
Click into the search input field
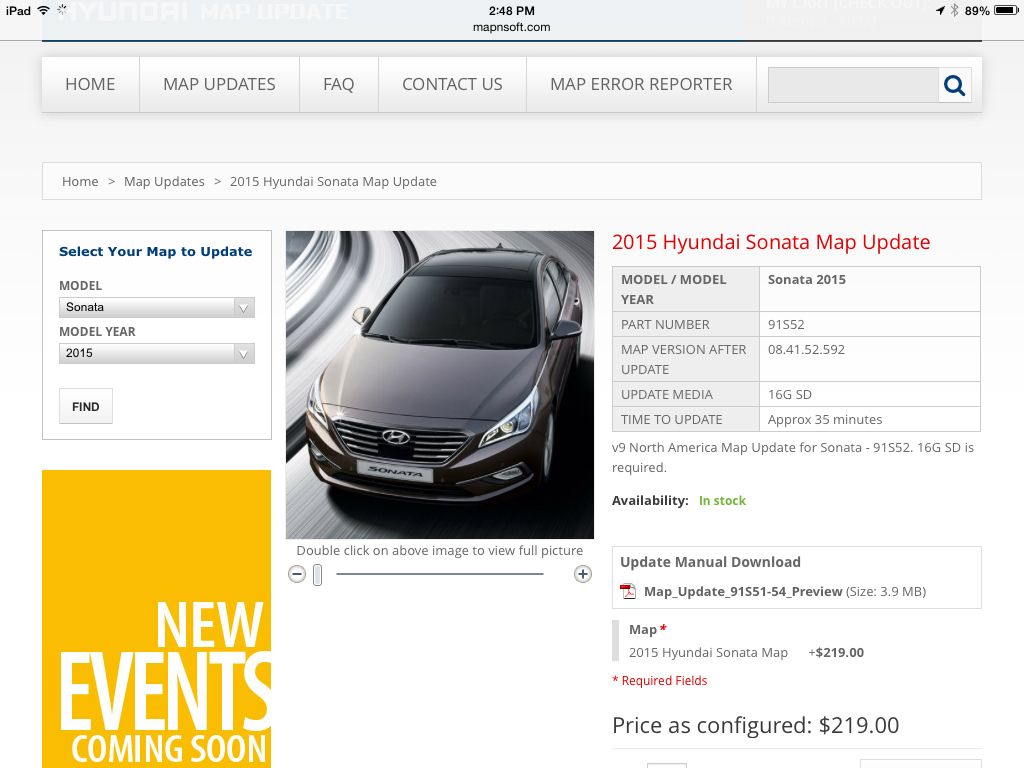[x=853, y=85]
